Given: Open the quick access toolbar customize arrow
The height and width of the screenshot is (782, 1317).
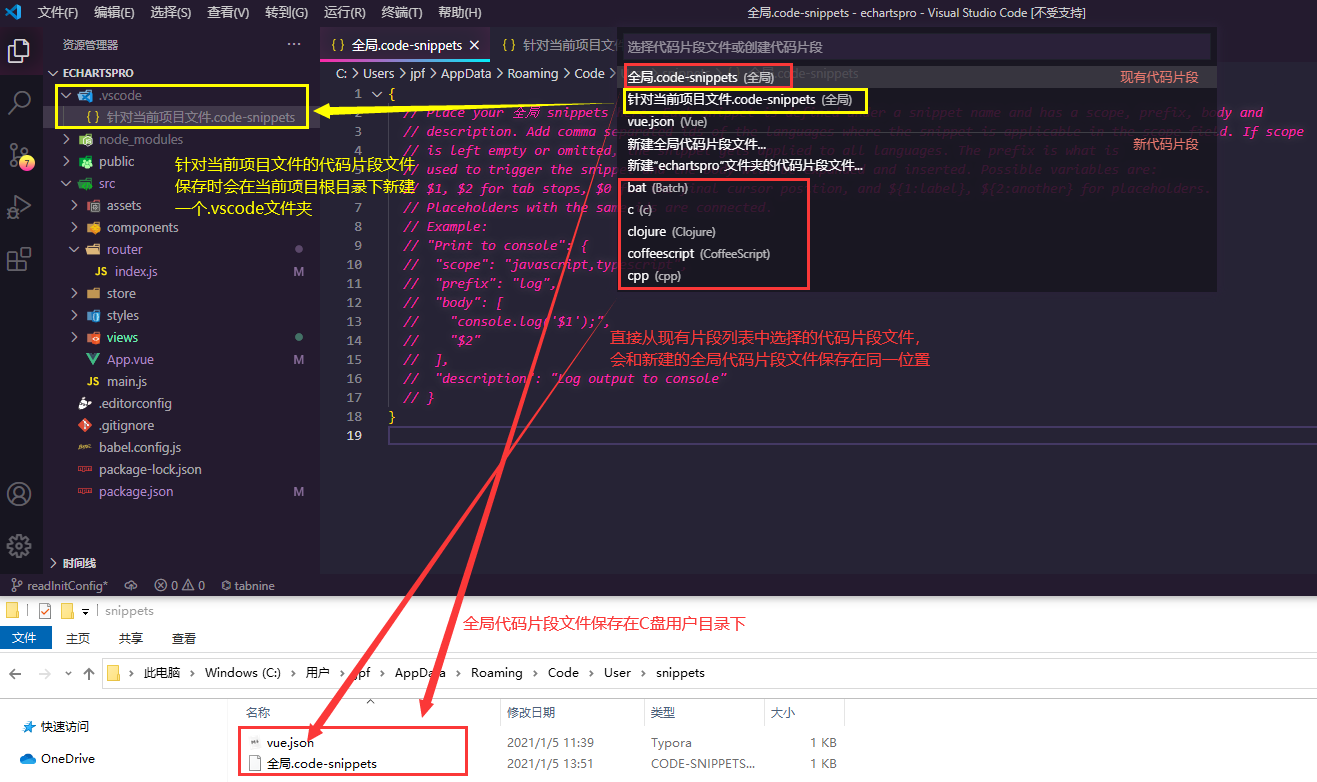Looking at the screenshot, I should [x=86, y=611].
